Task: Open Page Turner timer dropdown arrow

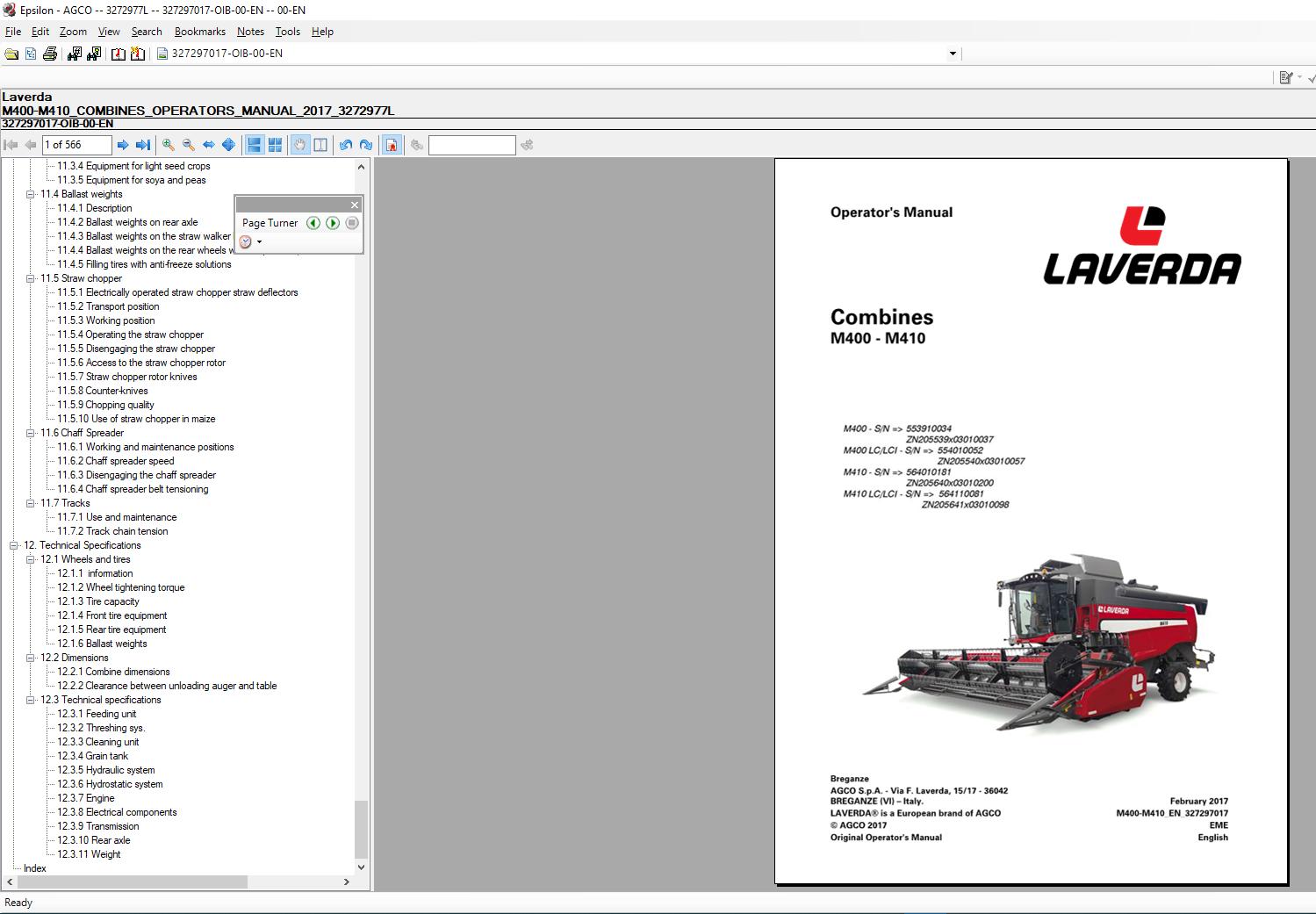Action: click(x=259, y=242)
